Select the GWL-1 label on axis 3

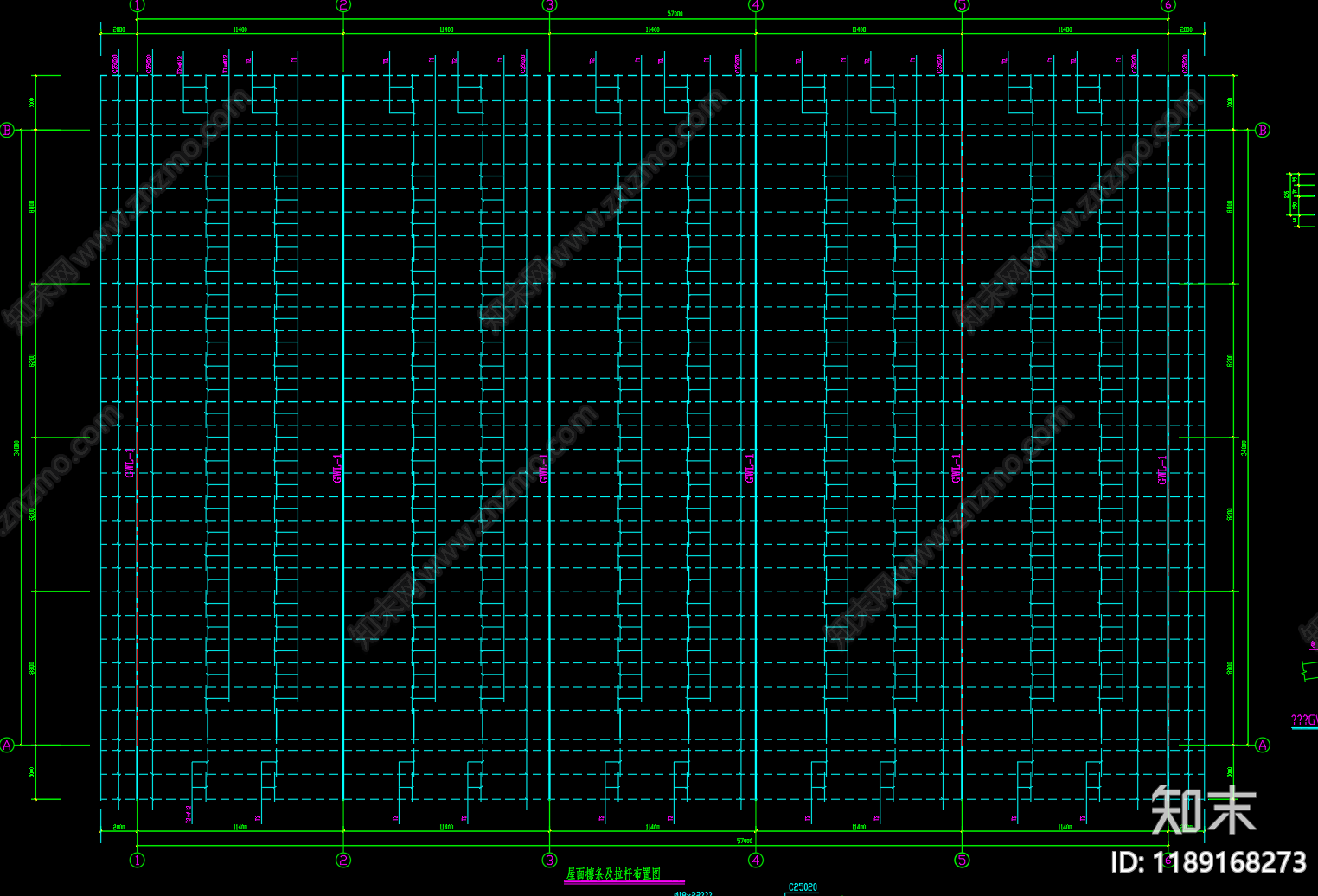coord(544,468)
